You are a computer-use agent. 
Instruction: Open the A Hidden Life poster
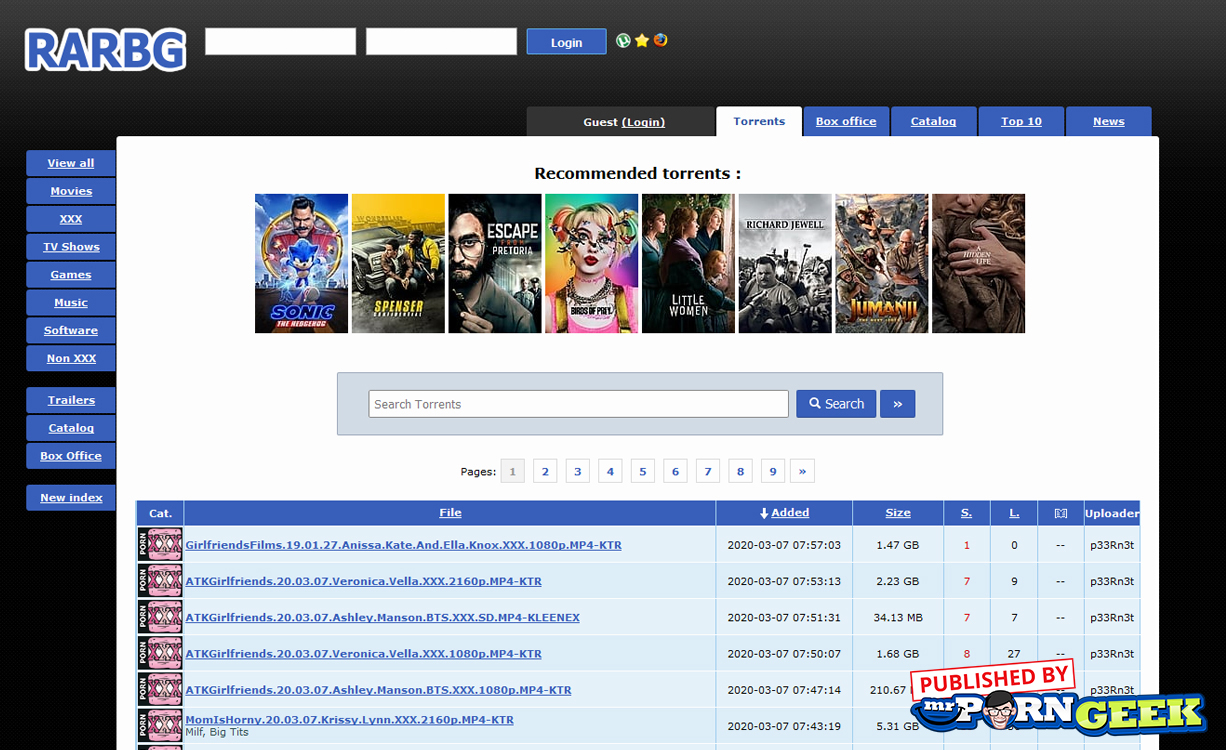pos(978,263)
